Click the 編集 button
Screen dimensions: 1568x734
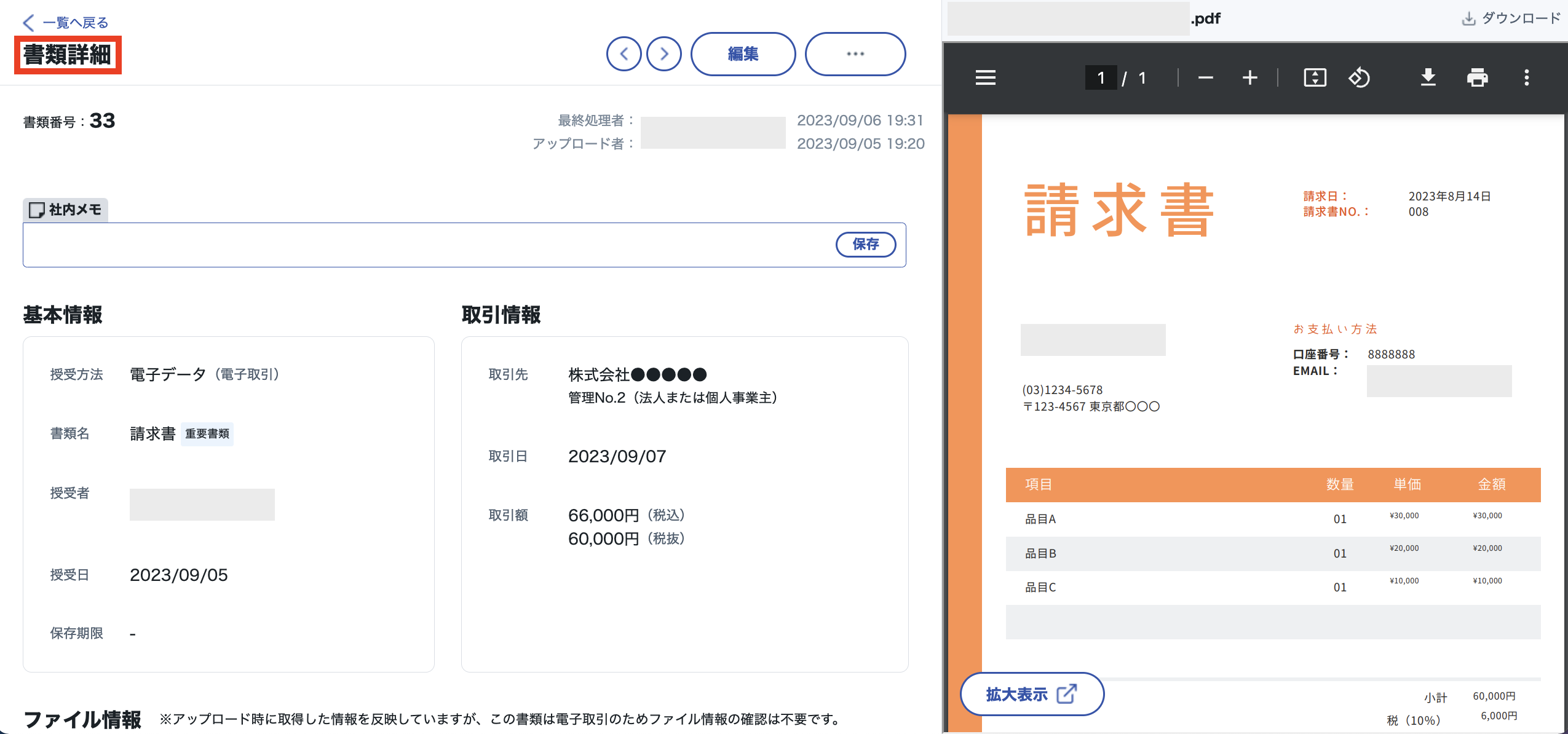[x=743, y=54]
